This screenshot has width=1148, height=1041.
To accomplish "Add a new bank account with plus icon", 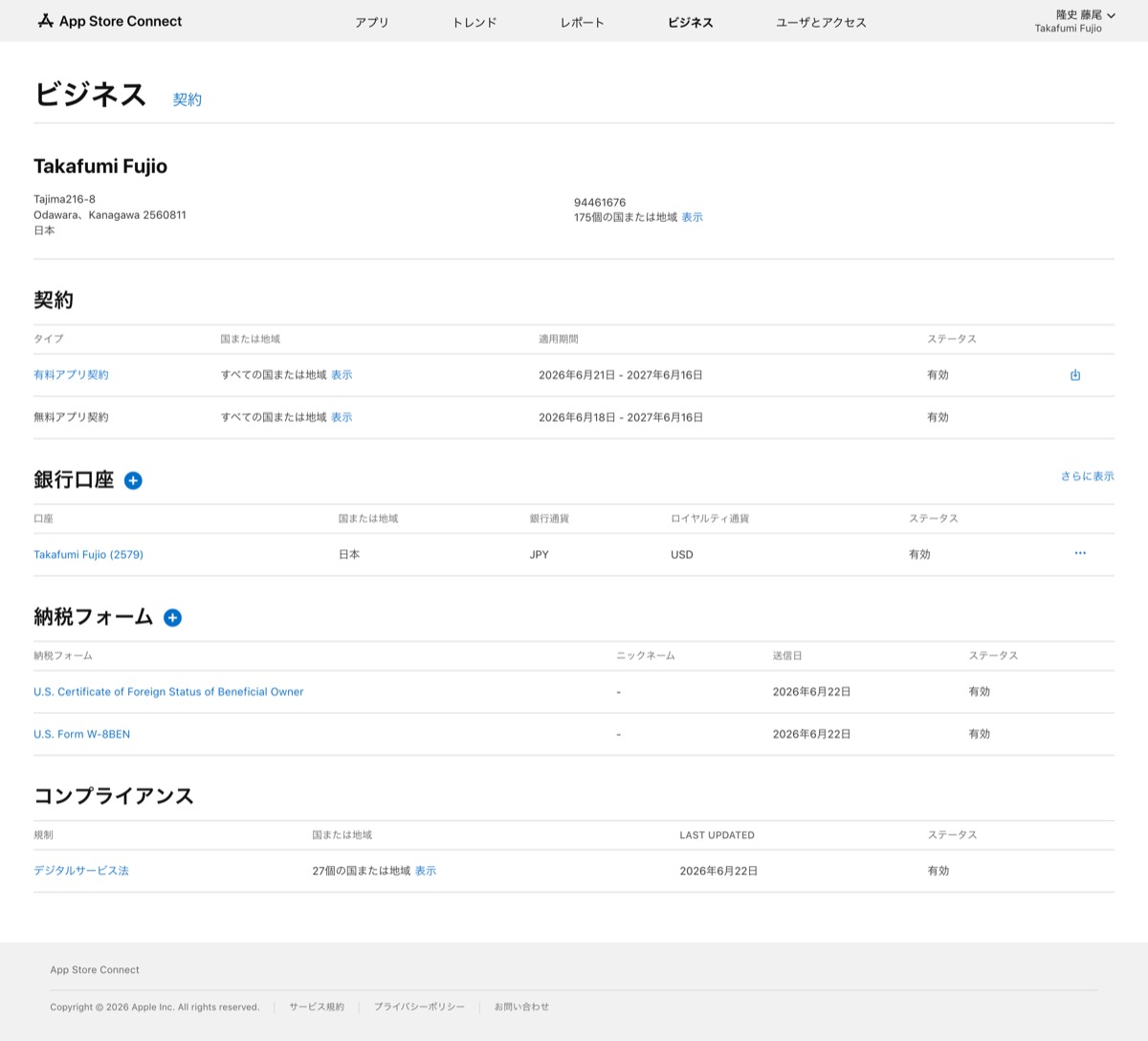I will point(133,480).
